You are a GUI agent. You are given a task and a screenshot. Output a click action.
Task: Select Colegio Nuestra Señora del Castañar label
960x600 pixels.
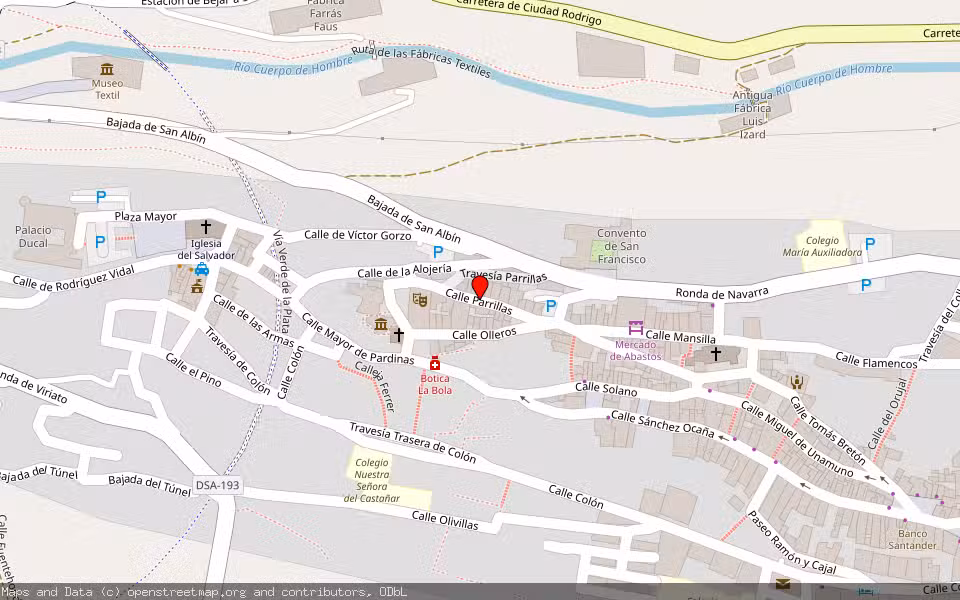(x=372, y=481)
